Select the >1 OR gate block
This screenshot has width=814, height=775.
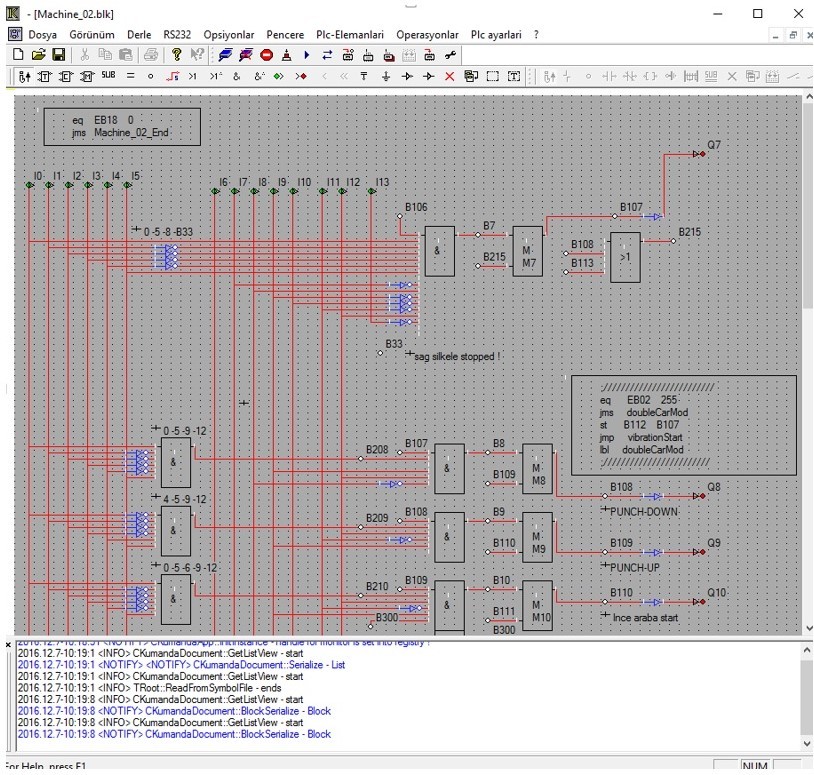coord(625,257)
